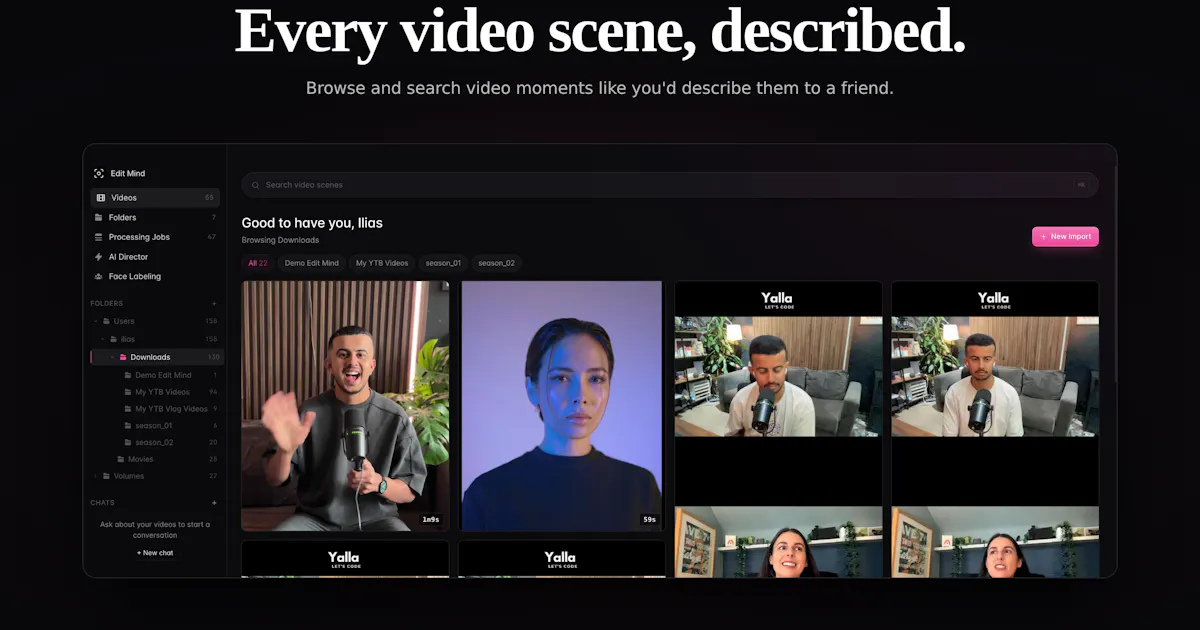Select the My YTB Videos folder icon in tree
Screen dimensions: 1200x630
128,392
